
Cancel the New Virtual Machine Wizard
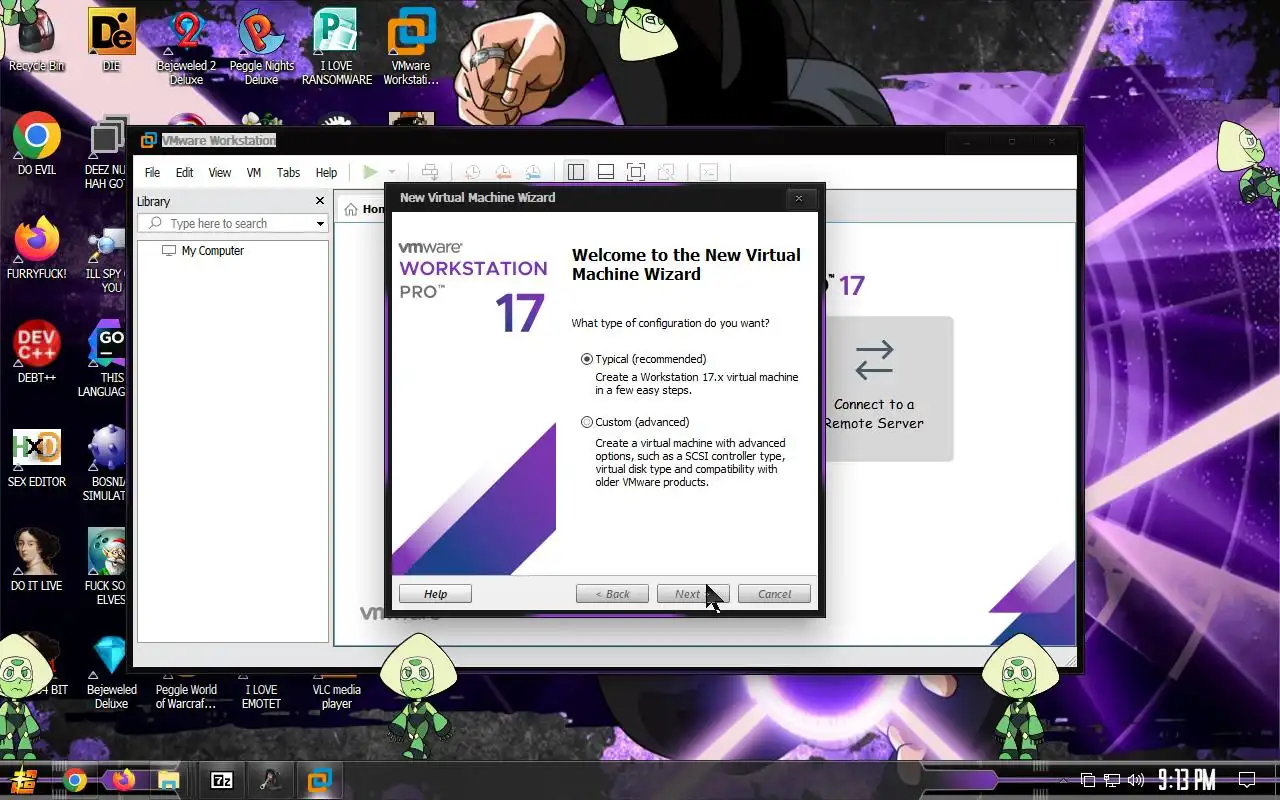point(774,594)
